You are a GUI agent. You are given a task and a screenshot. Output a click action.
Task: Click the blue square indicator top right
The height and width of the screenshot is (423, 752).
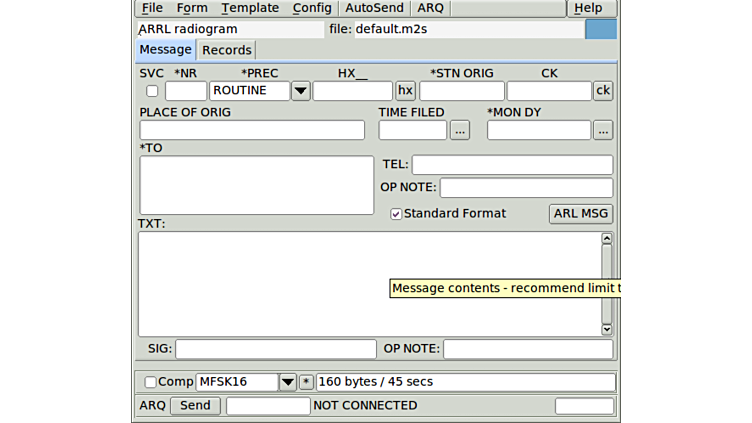click(x=600, y=29)
